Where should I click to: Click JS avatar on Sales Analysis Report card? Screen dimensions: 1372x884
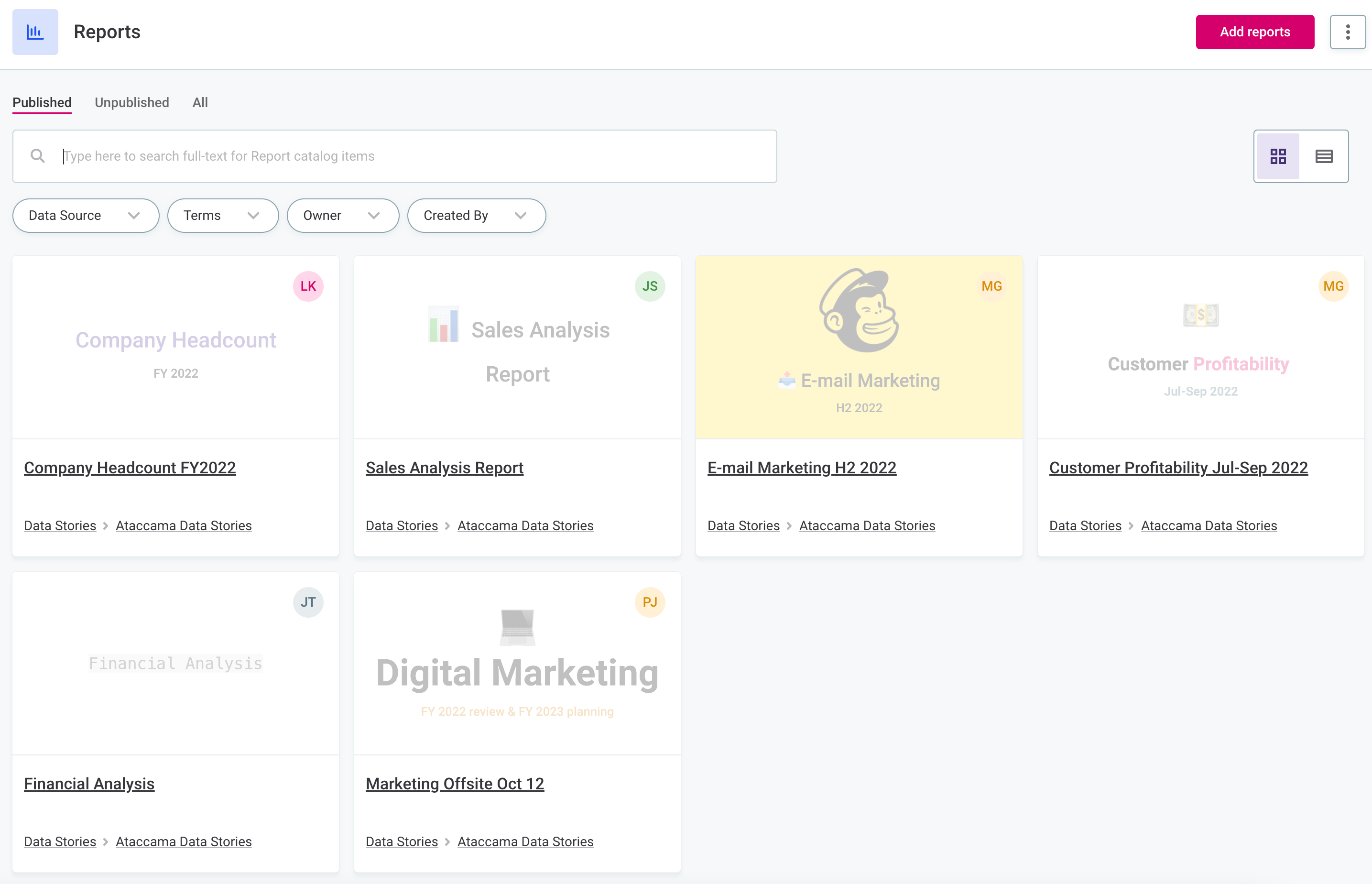tap(650, 286)
